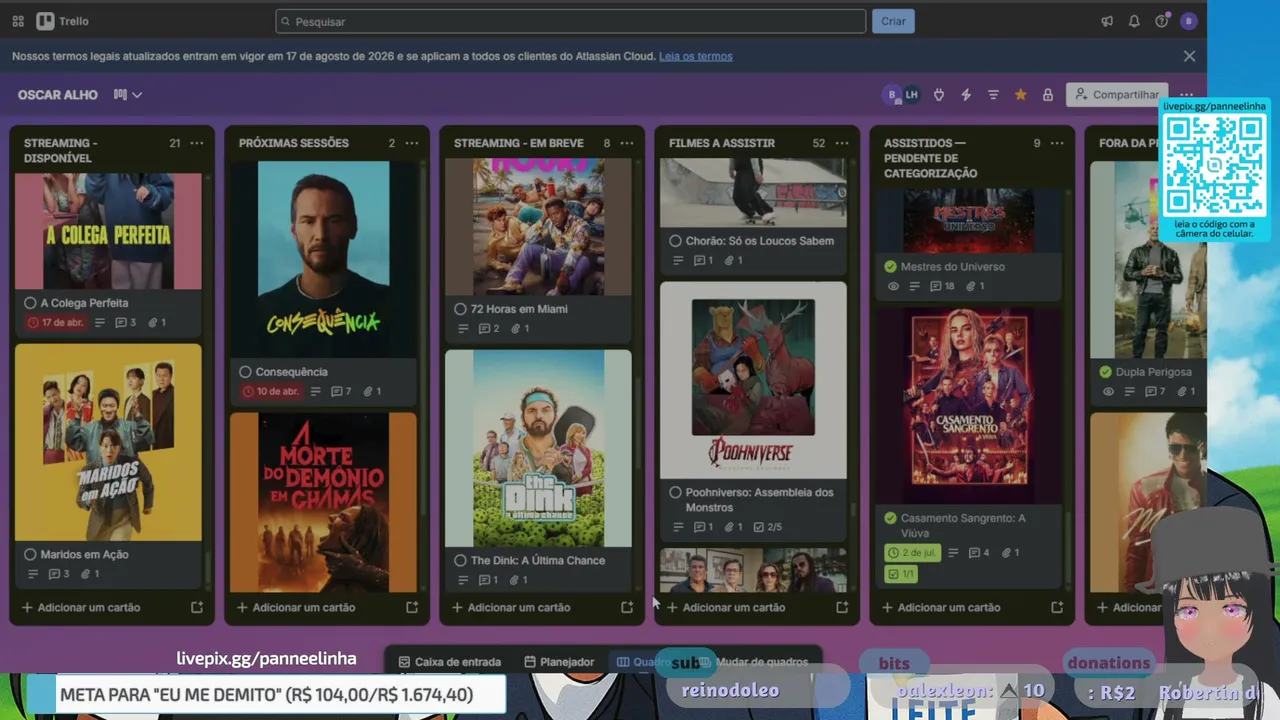Mark 72 Horas em Miami as complete
This screenshot has height=720, width=1280.
[460, 309]
